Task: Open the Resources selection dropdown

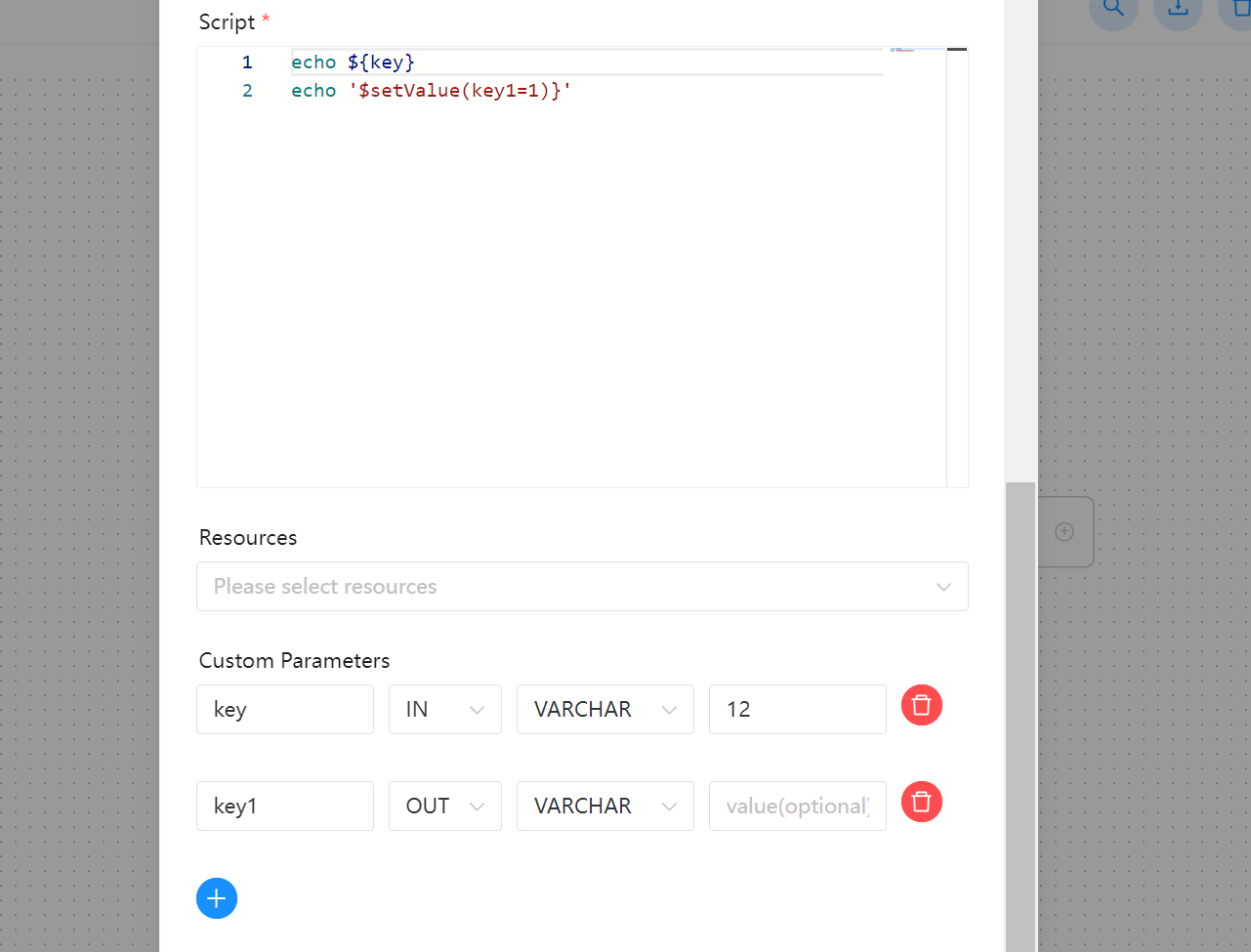Action: 582,586
